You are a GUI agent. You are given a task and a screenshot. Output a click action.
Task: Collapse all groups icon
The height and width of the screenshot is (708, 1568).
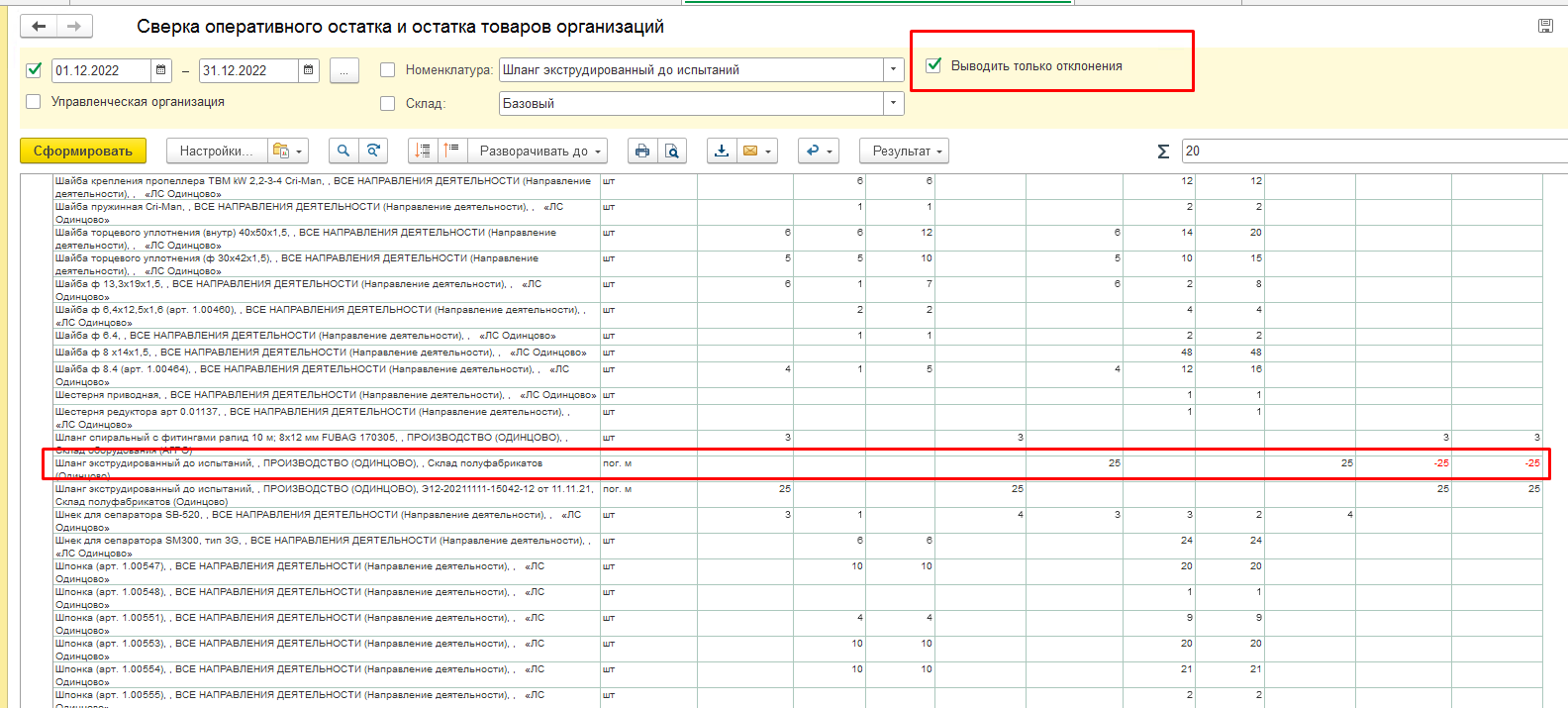pyautogui.click(x=424, y=151)
